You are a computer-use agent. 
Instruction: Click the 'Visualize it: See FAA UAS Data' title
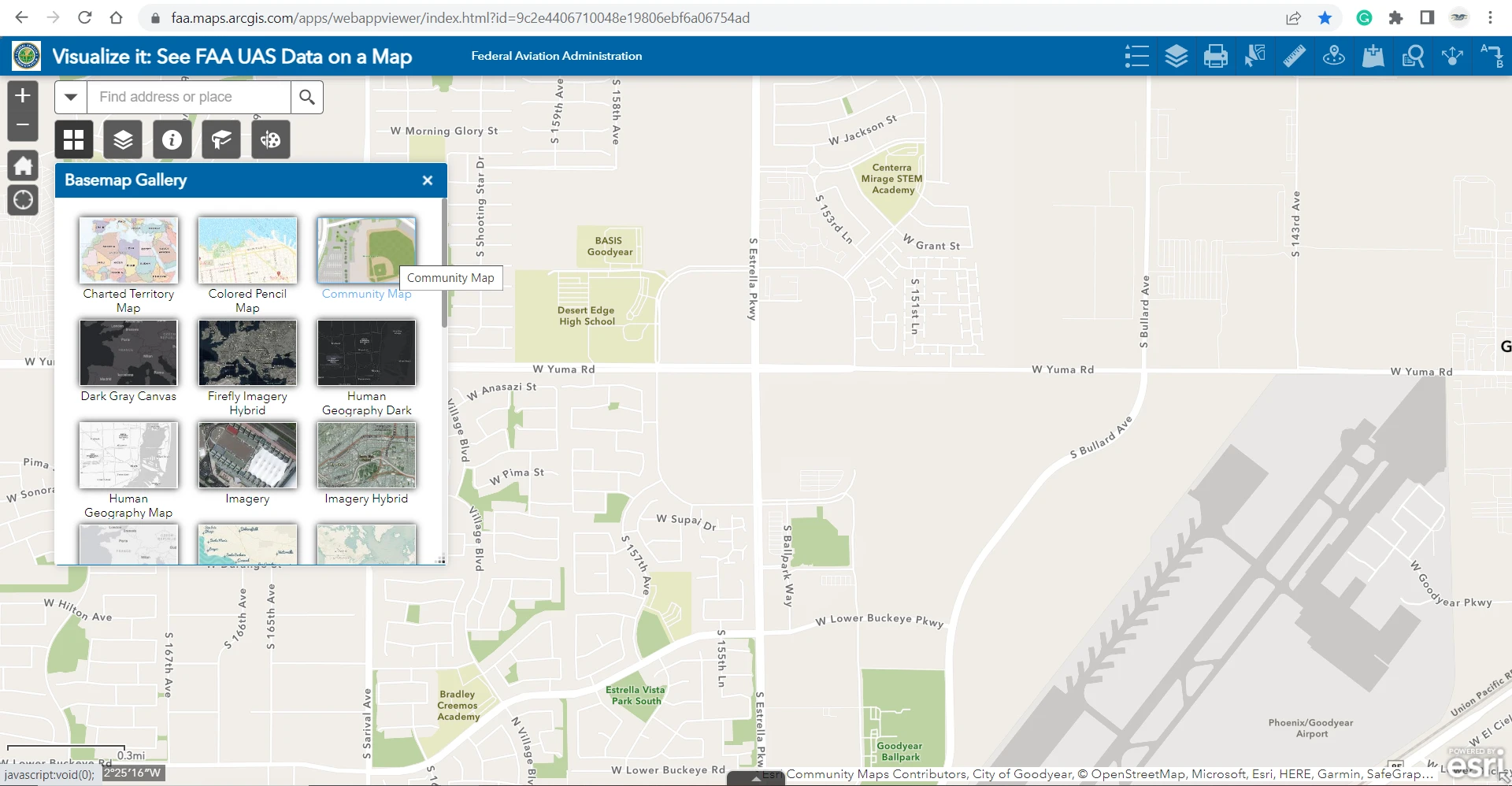point(232,56)
